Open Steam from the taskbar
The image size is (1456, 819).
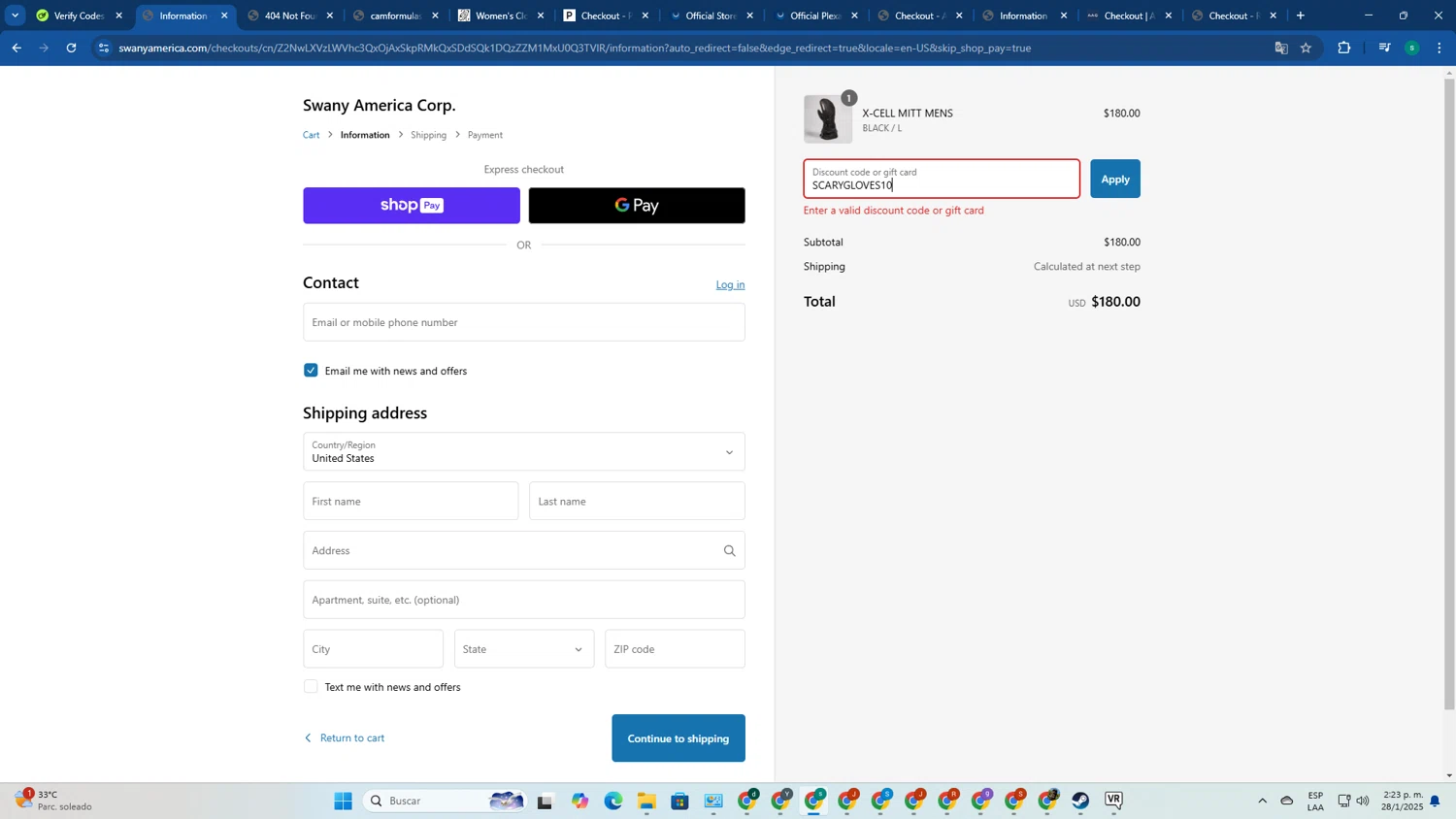1080,801
